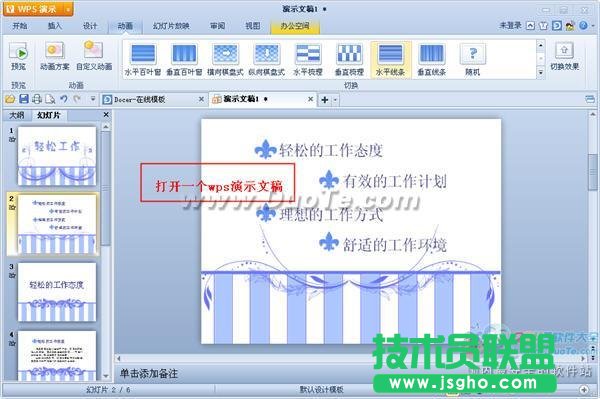600x399 pixels.
Task: Open the Office Space (办公空间) tab
Action: [295, 26]
